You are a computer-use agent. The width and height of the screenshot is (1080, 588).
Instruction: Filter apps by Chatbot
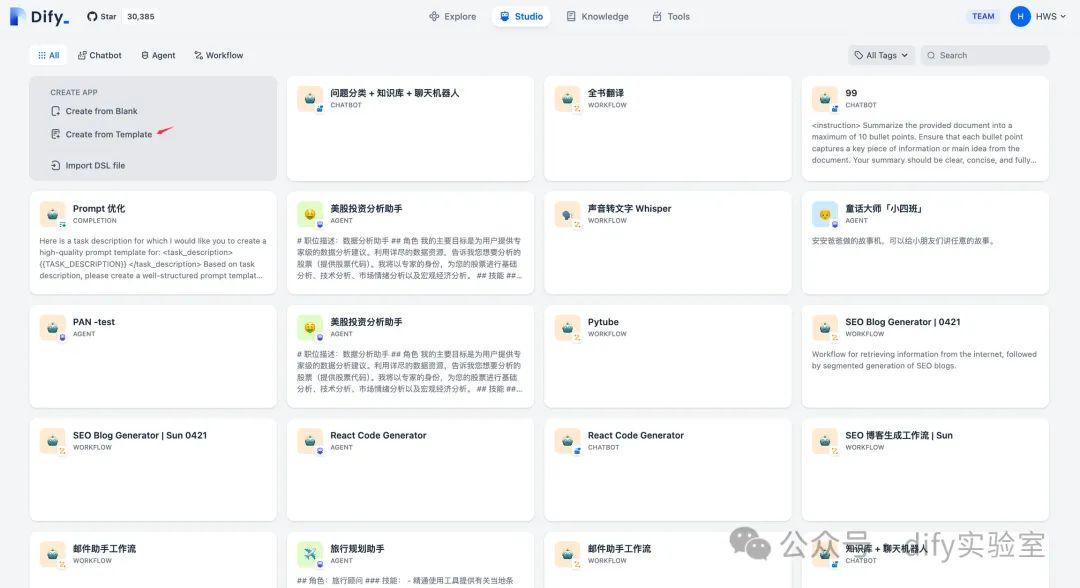coord(99,55)
